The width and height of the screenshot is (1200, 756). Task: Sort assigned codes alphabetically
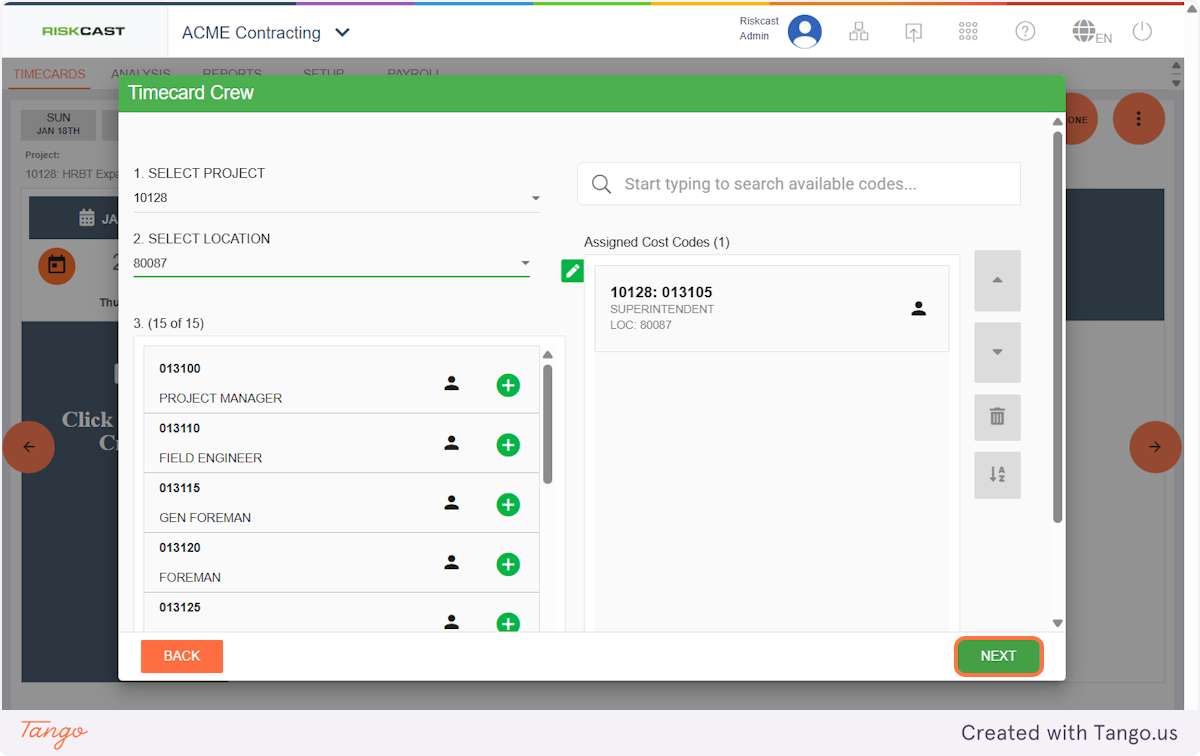(x=997, y=475)
